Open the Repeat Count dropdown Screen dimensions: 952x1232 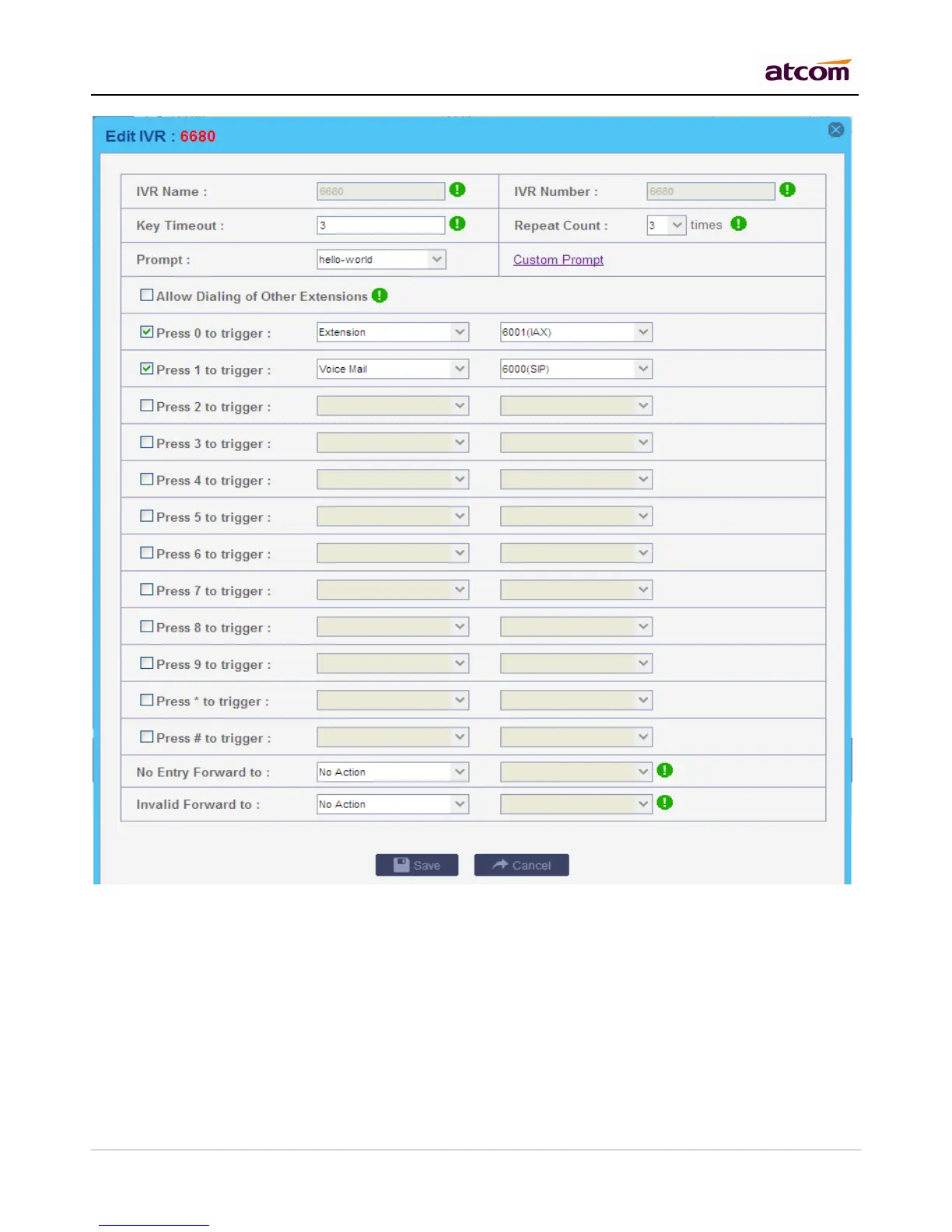(x=666, y=225)
